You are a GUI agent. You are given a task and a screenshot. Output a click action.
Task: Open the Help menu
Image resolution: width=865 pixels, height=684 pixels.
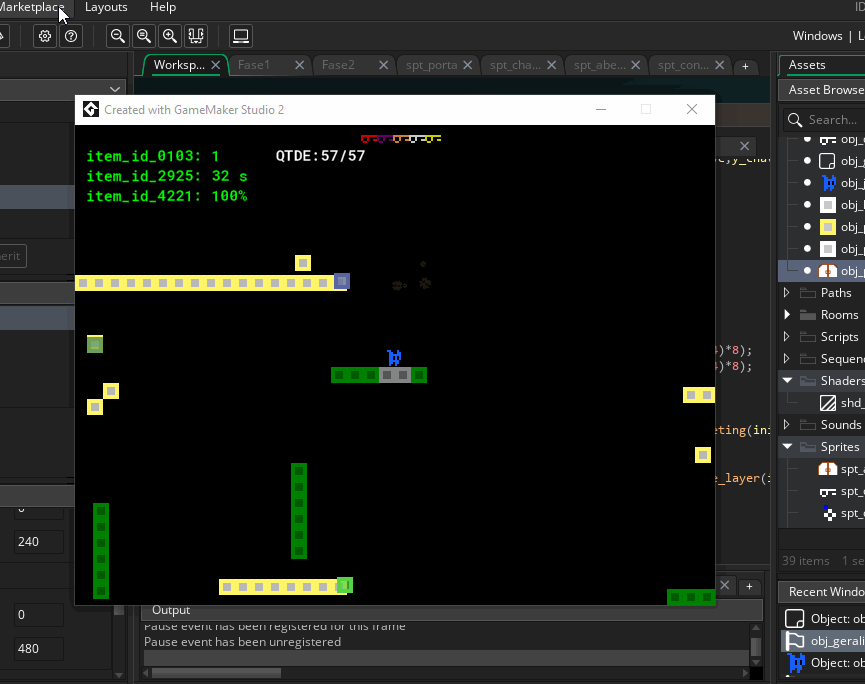pyautogui.click(x=163, y=7)
